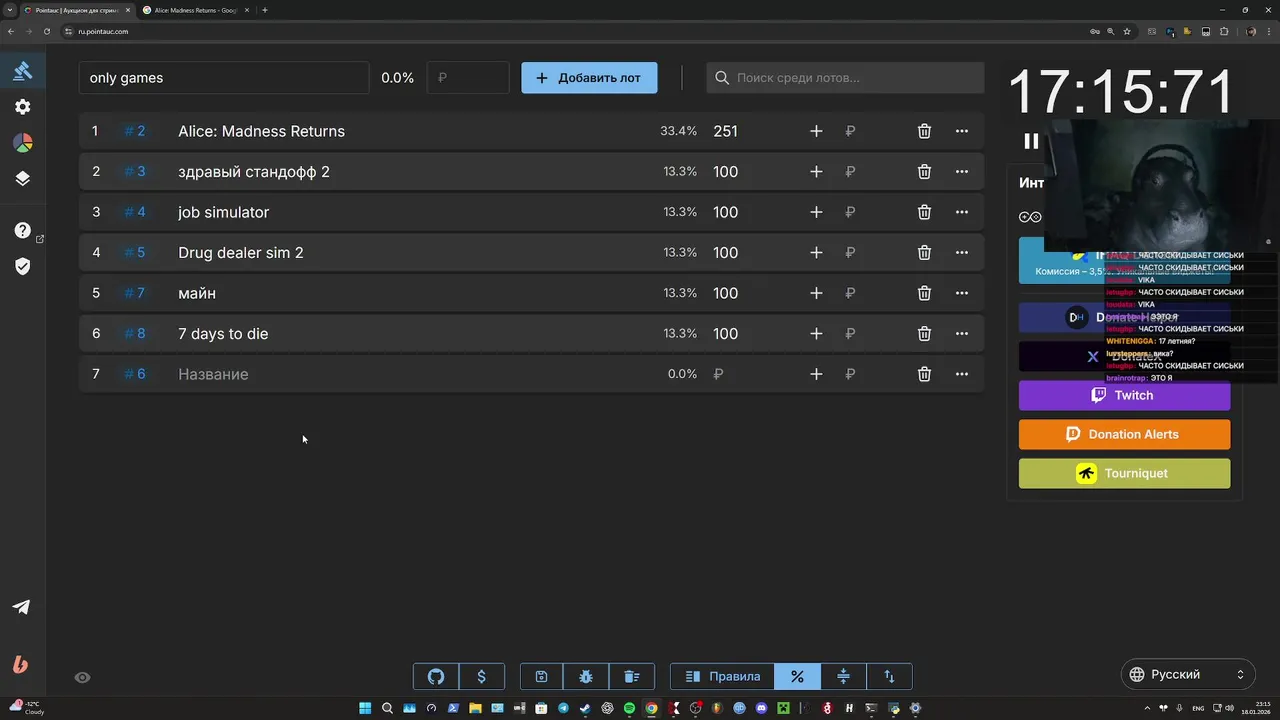This screenshot has width=1280, height=720.
Task: Click the 'only games' lot name field
Action: [224, 78]
